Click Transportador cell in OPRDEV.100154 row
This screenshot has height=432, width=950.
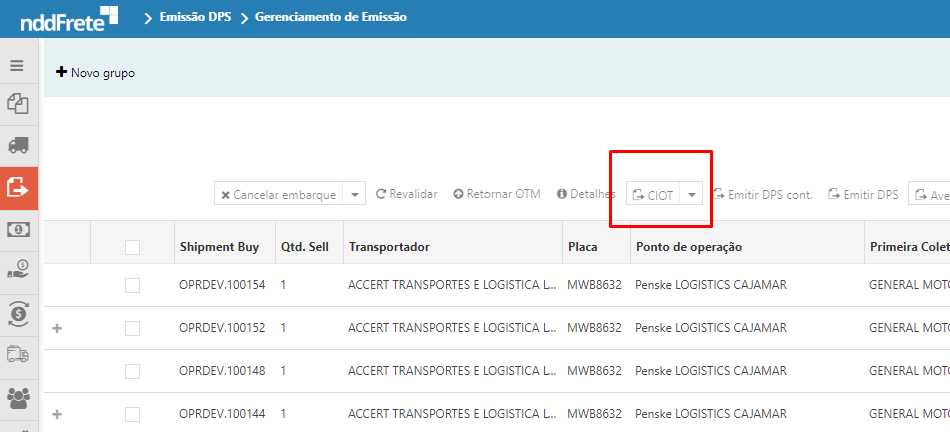(x=452, y=285)
